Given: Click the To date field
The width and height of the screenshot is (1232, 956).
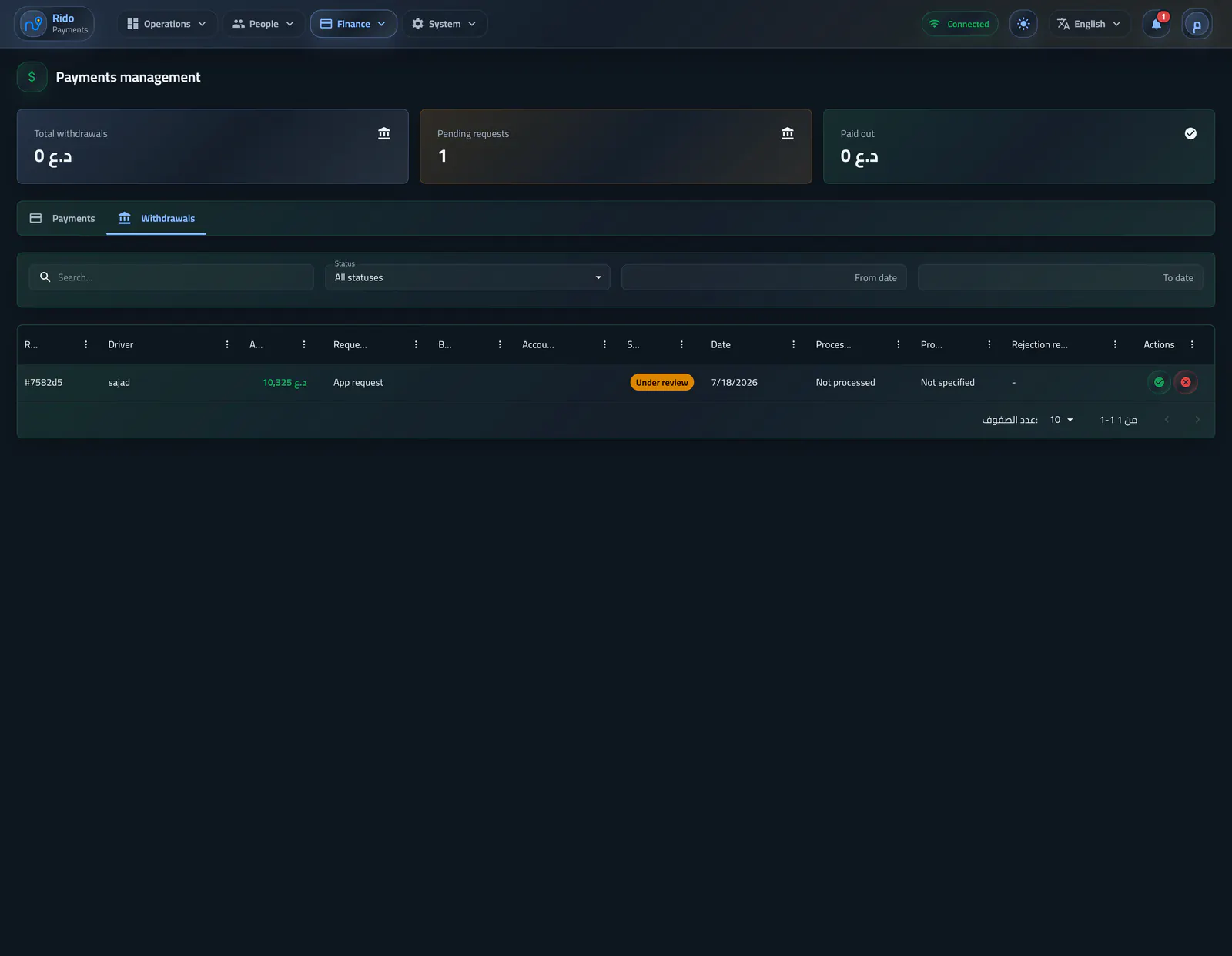Looking at the screenshot, I should (1060, 277).
